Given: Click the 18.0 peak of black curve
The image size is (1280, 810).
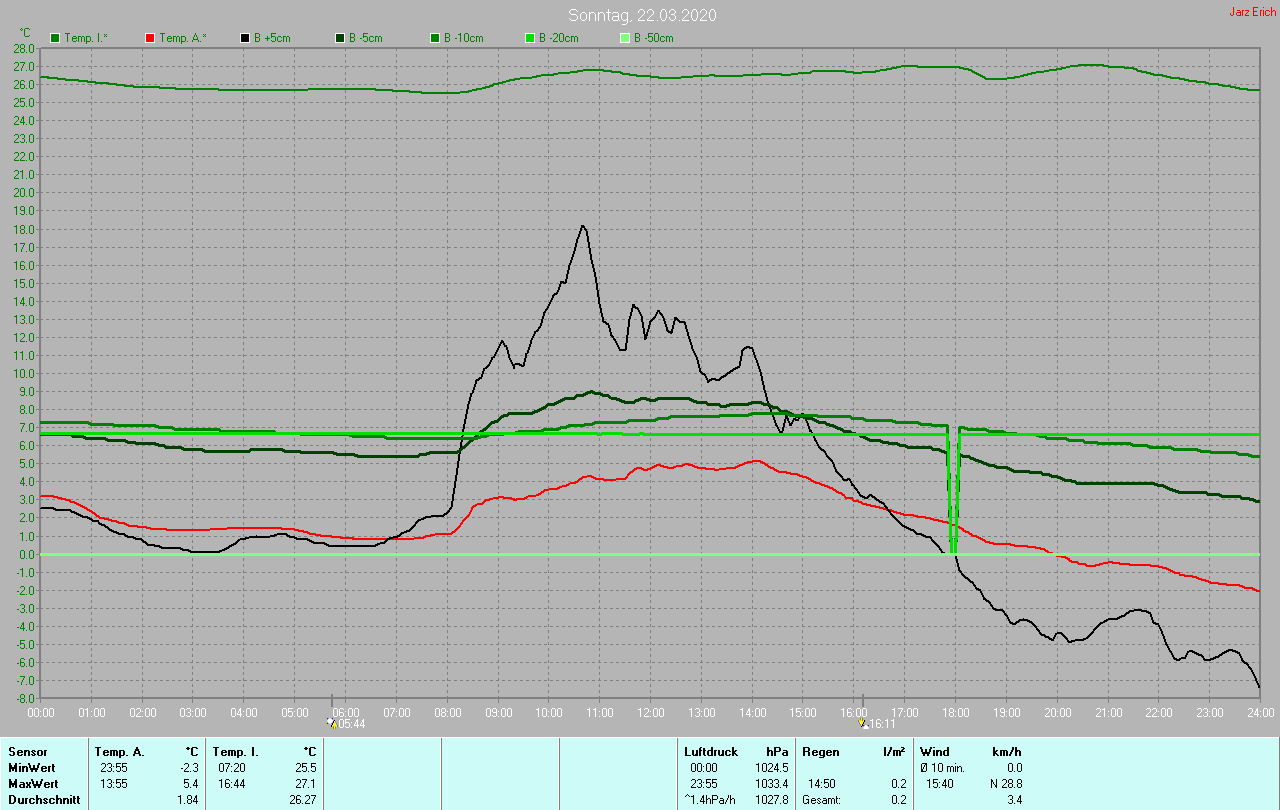Looking at the screenshot, I should (583, 226).
